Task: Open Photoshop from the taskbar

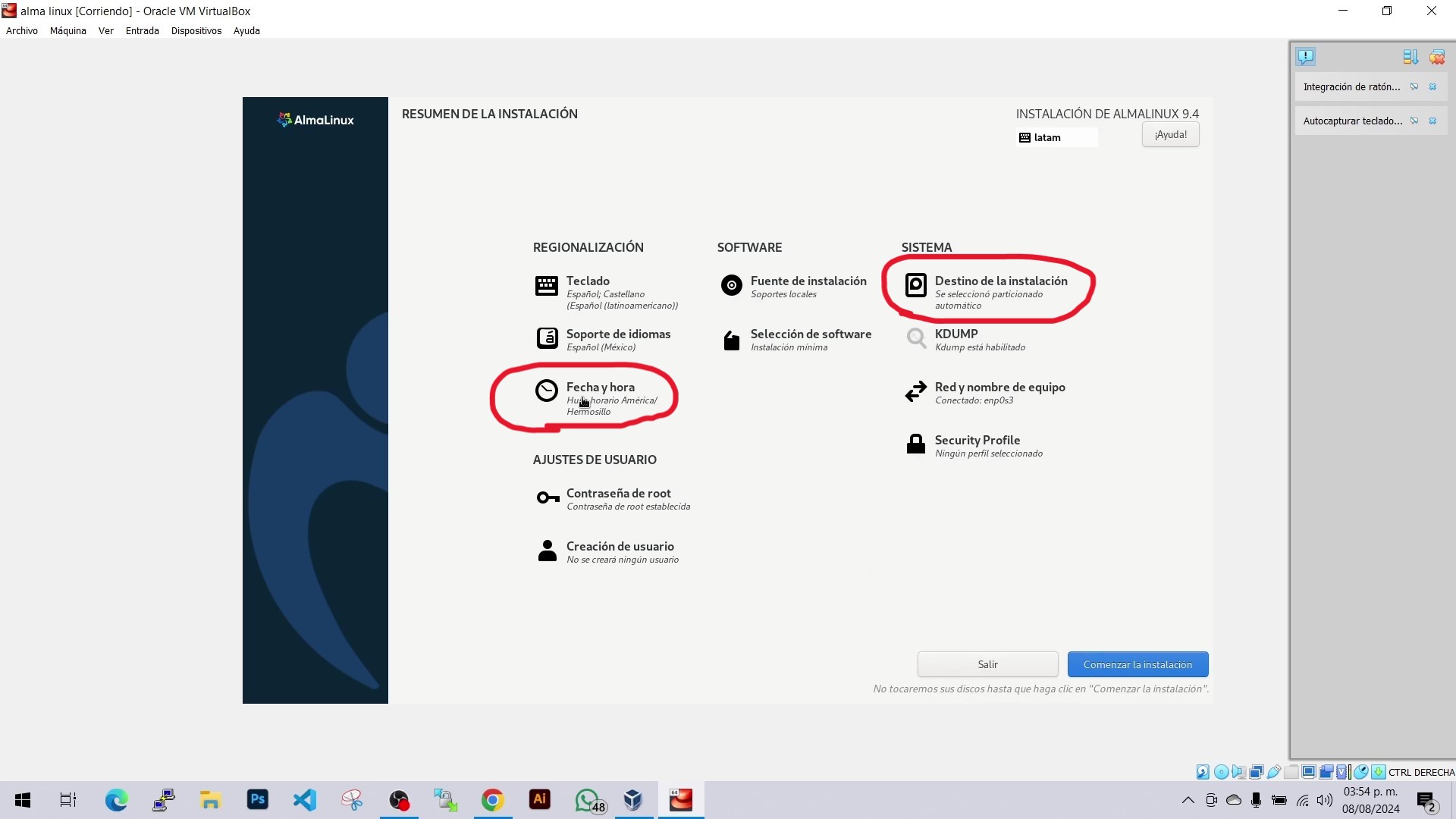Action: tap(258, 800)
